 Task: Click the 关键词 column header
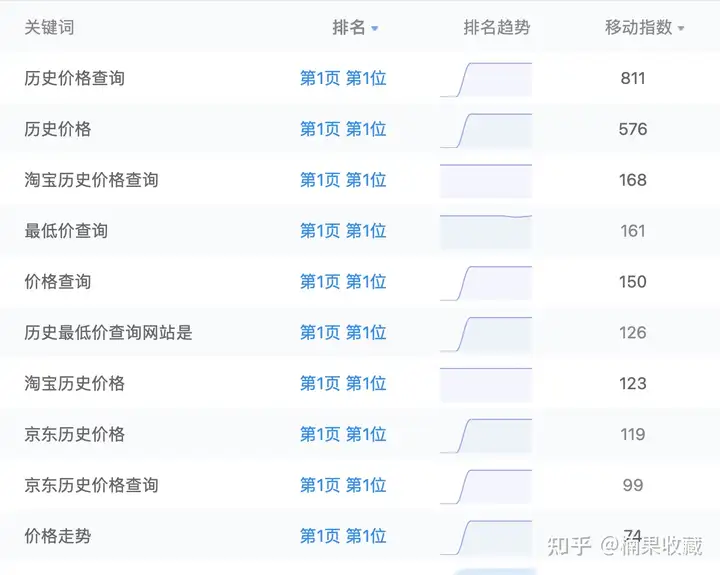49,28
